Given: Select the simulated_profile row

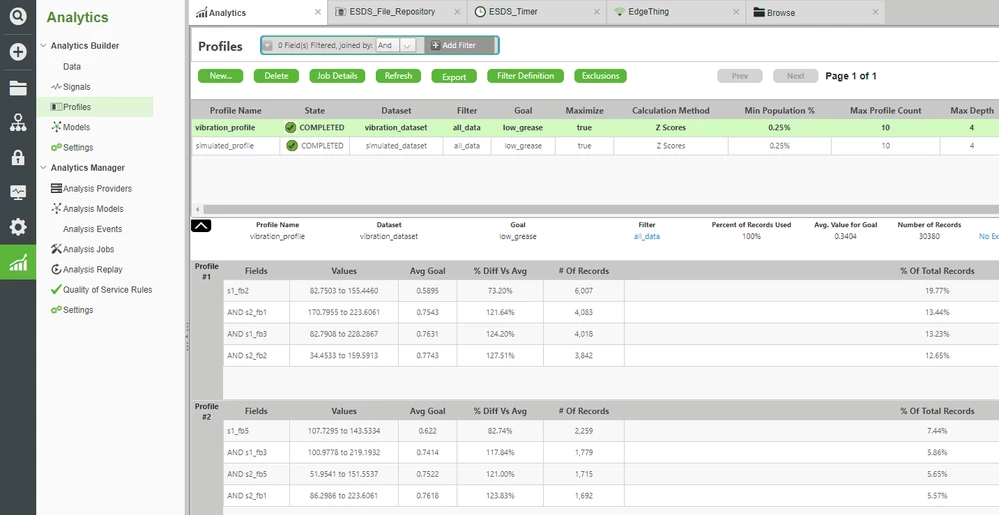Looking at the screenshot, I should [594, 146].
